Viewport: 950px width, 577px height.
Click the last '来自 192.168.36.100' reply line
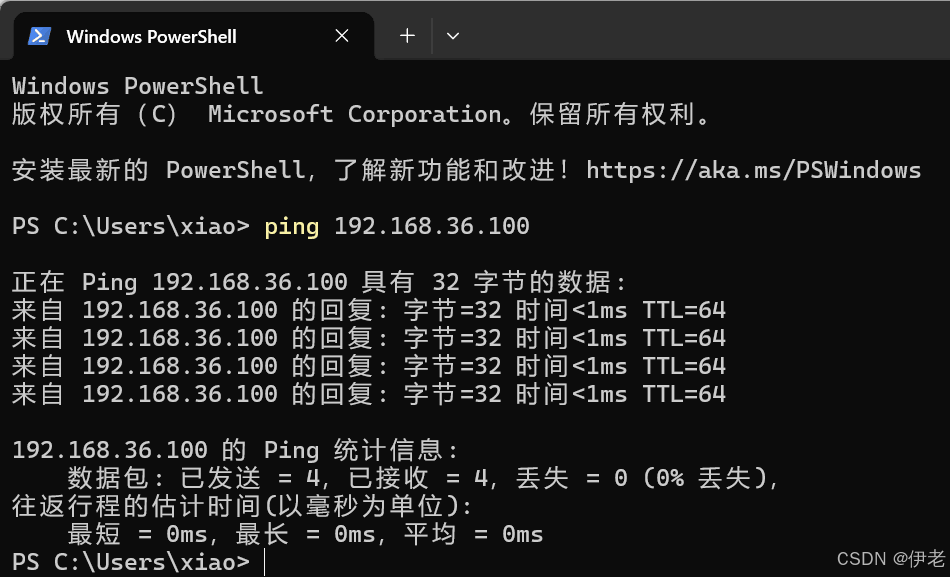coord(368,394)
